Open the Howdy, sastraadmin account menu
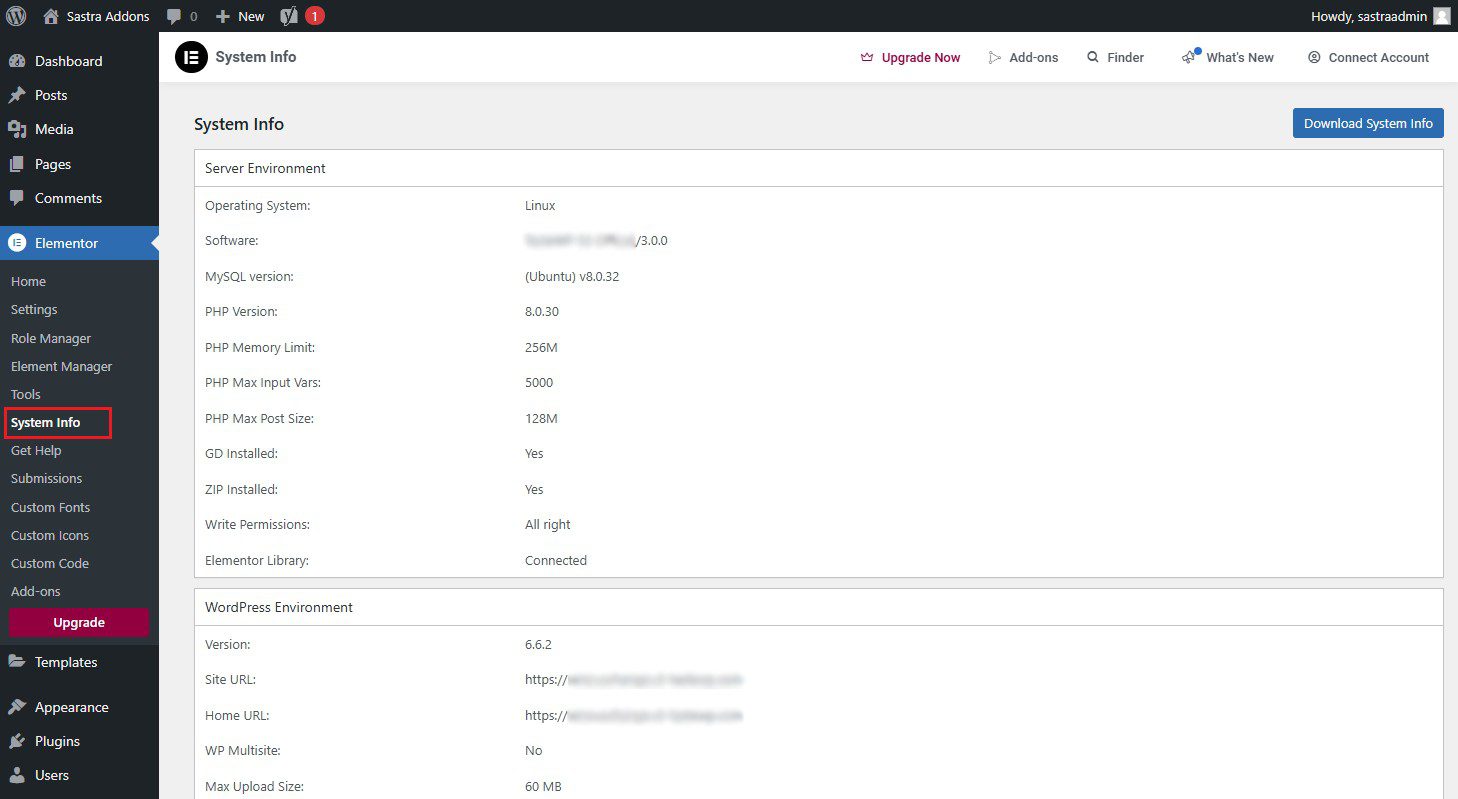1458x799 pixels. (1368, 16)
